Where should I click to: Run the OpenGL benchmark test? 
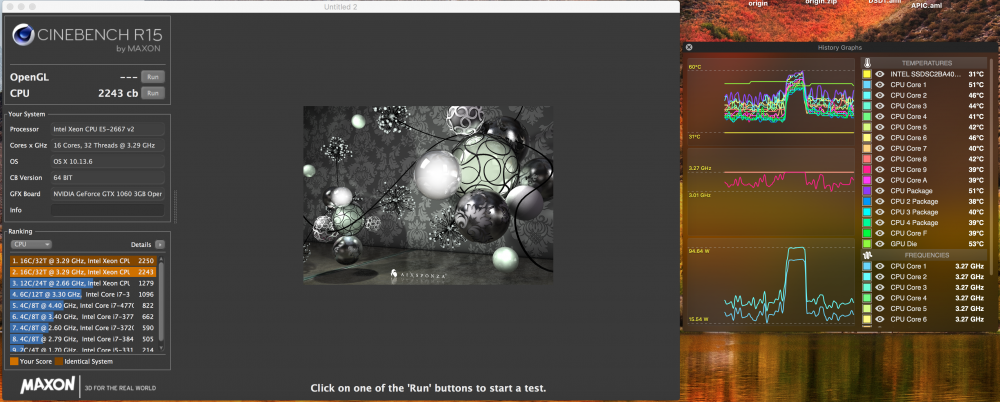pyautogui.click(x=152, y=77)
